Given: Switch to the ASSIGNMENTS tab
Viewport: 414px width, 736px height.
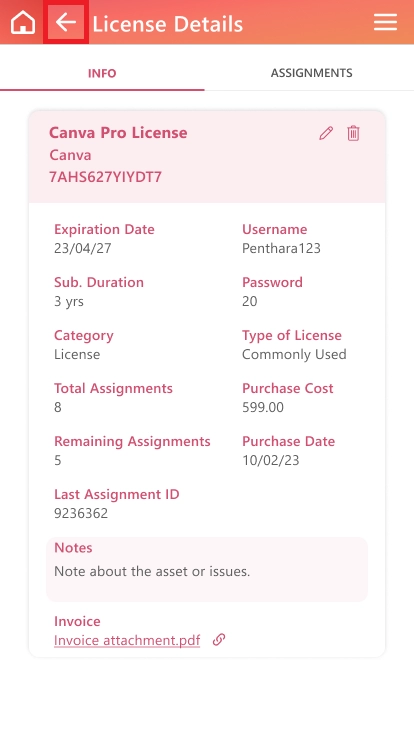Looking at the screenshot, I should coord(311,73).
